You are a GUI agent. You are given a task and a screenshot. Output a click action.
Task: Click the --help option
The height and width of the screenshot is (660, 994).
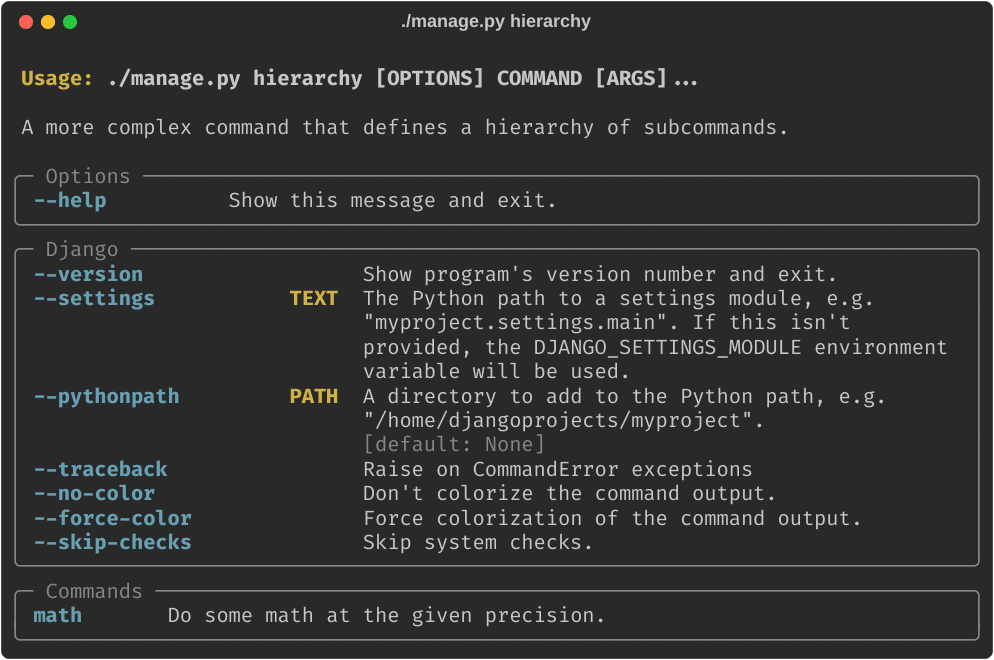(x=70, y=200)
